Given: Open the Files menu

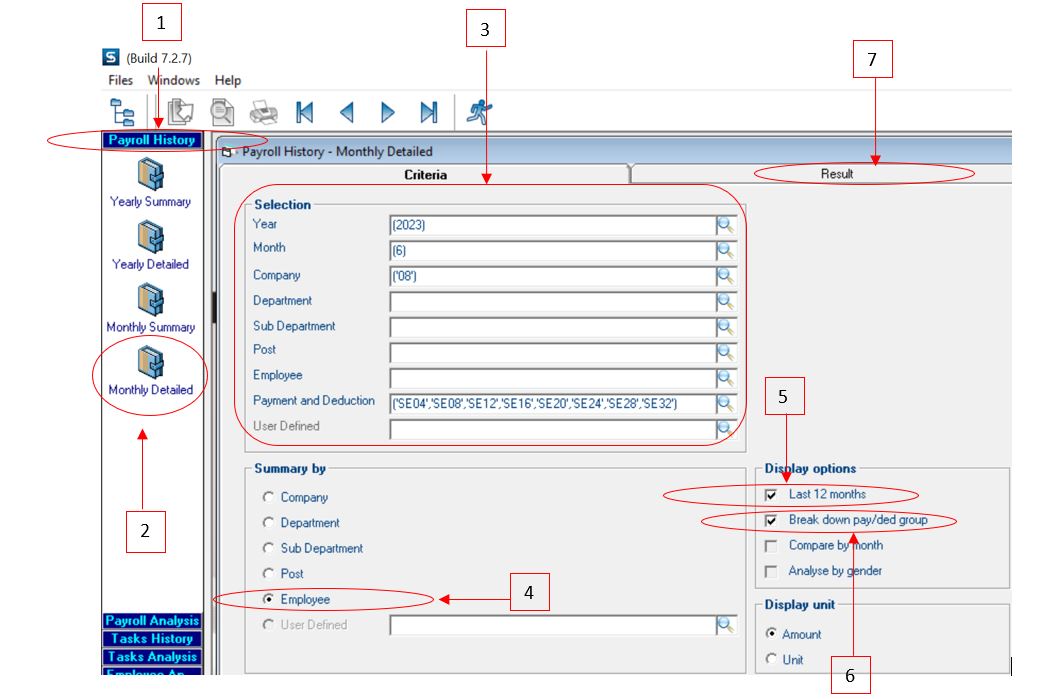Looking at the screenshot, I should pos(120,80).
